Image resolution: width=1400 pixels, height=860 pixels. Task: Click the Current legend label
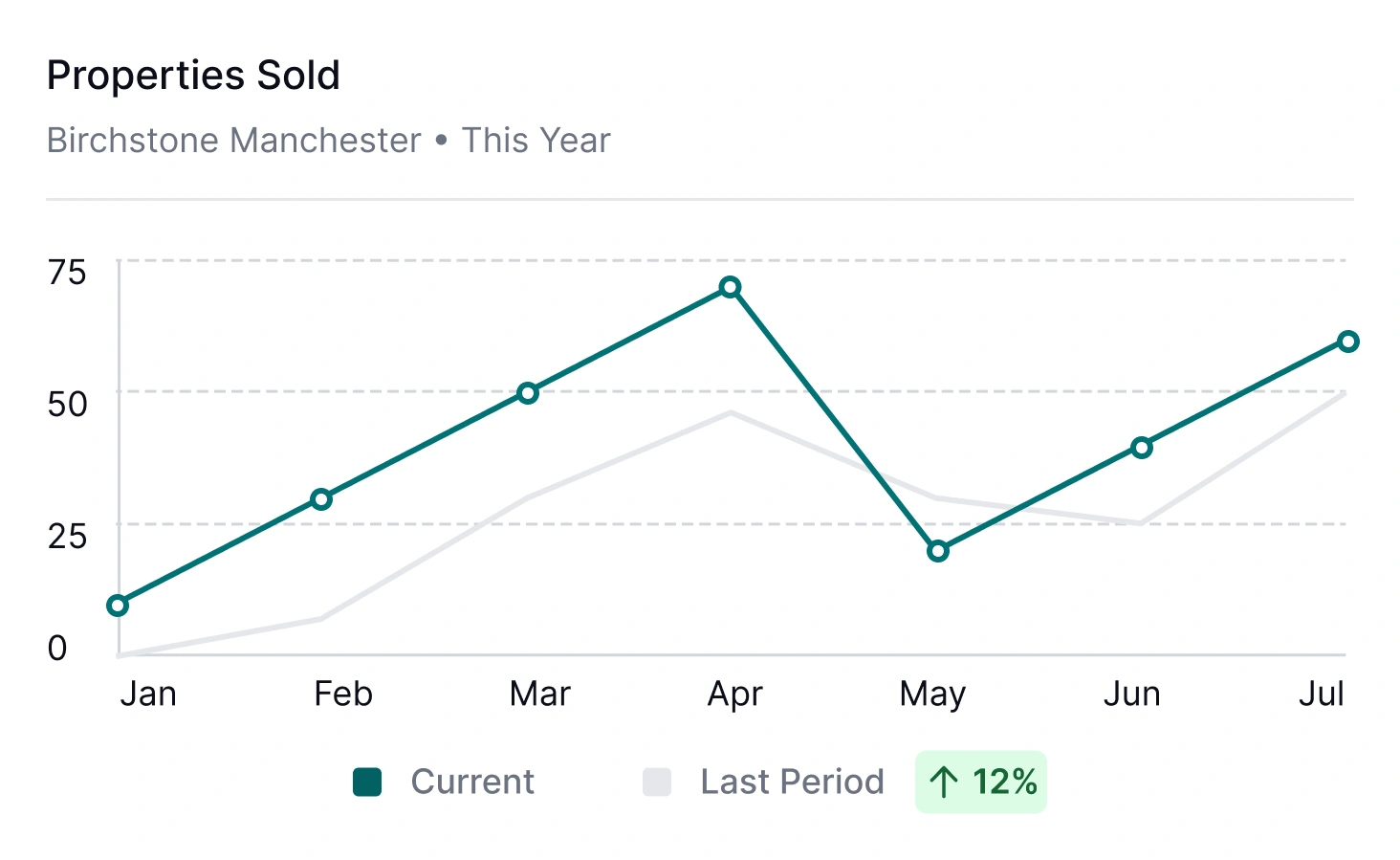472,783
